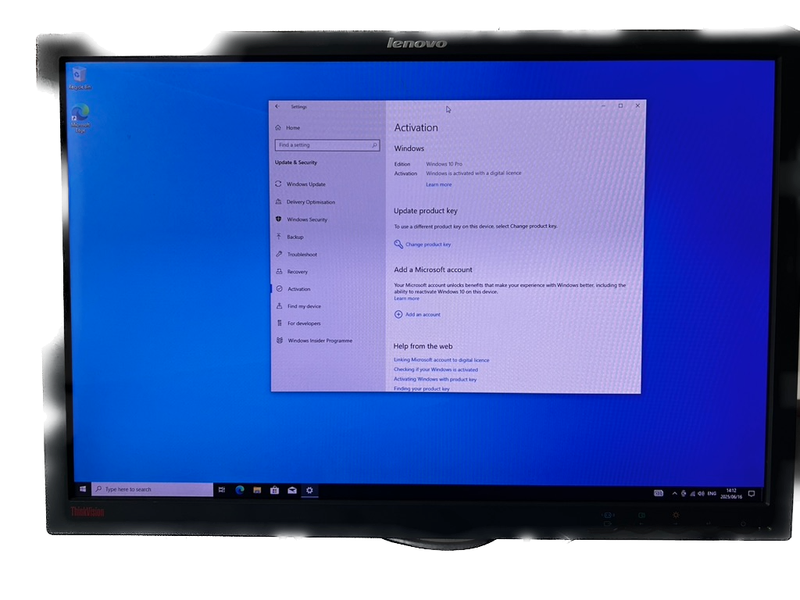Open Delivery Optimisation settings
This screenshot has width=800, height=600.
tap(305, 202)
